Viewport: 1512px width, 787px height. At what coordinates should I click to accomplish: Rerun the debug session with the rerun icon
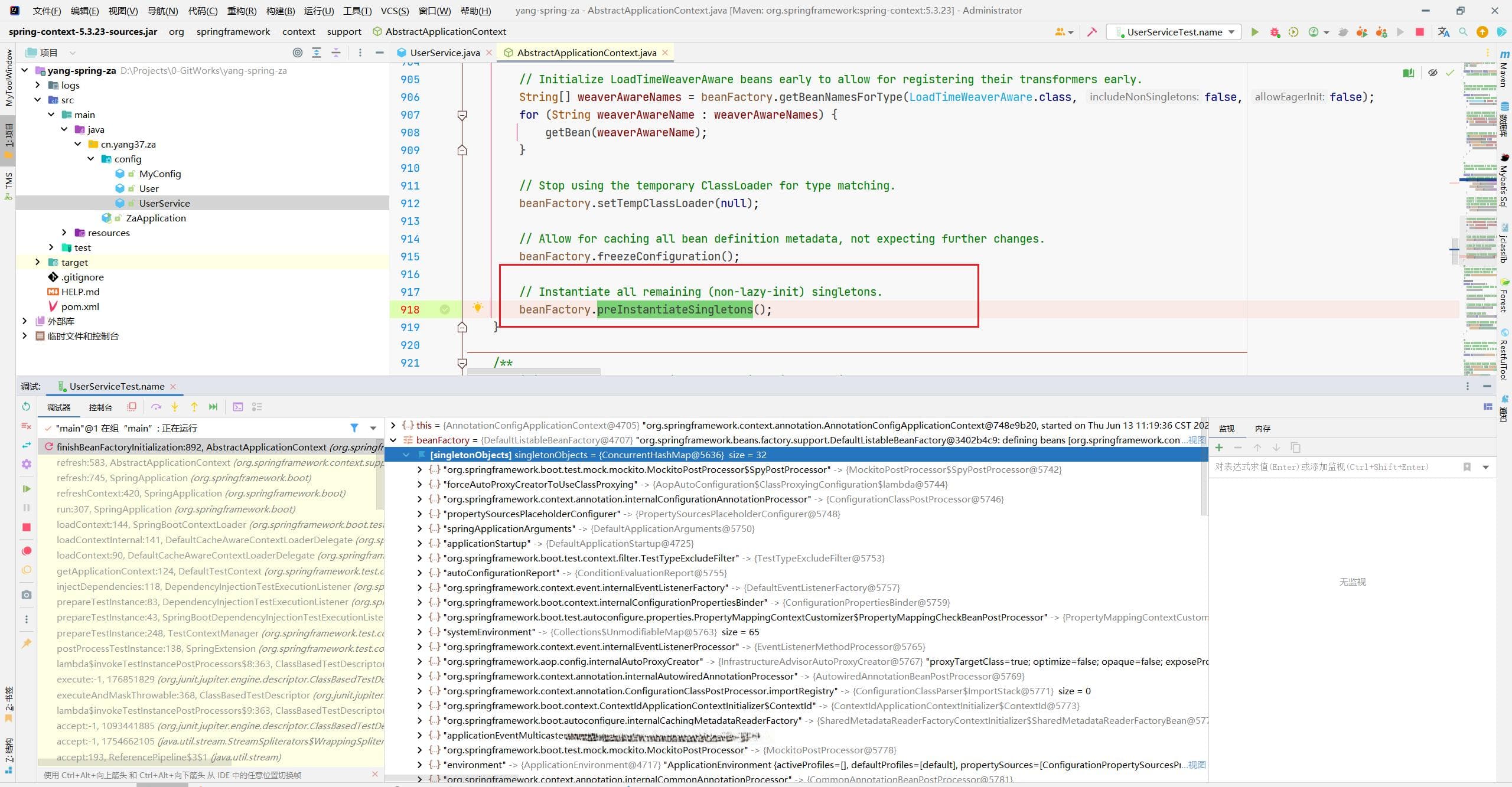point(26,407)
